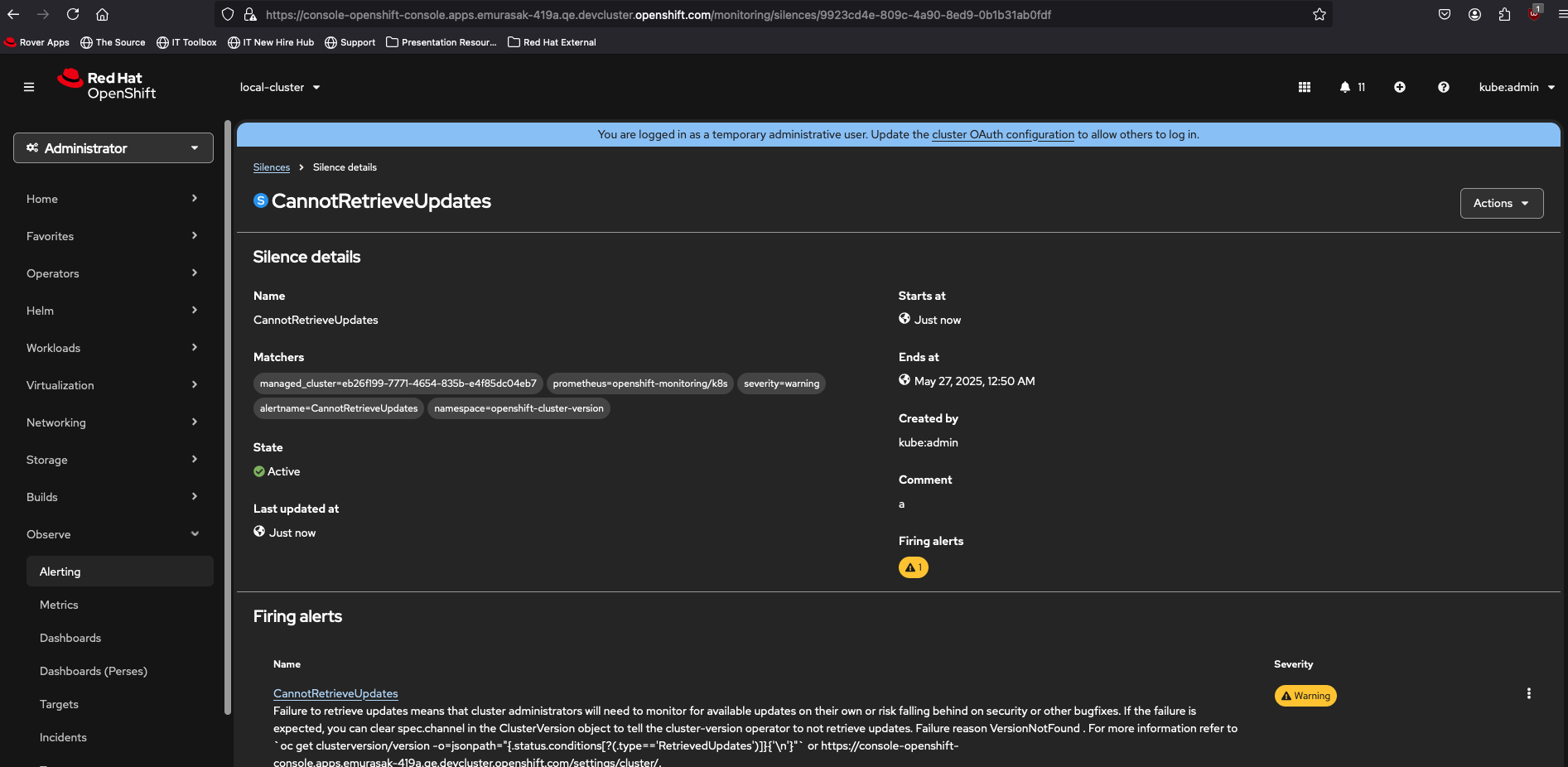Open Dashboards (Perses) in the sidebar

[120, 671]
